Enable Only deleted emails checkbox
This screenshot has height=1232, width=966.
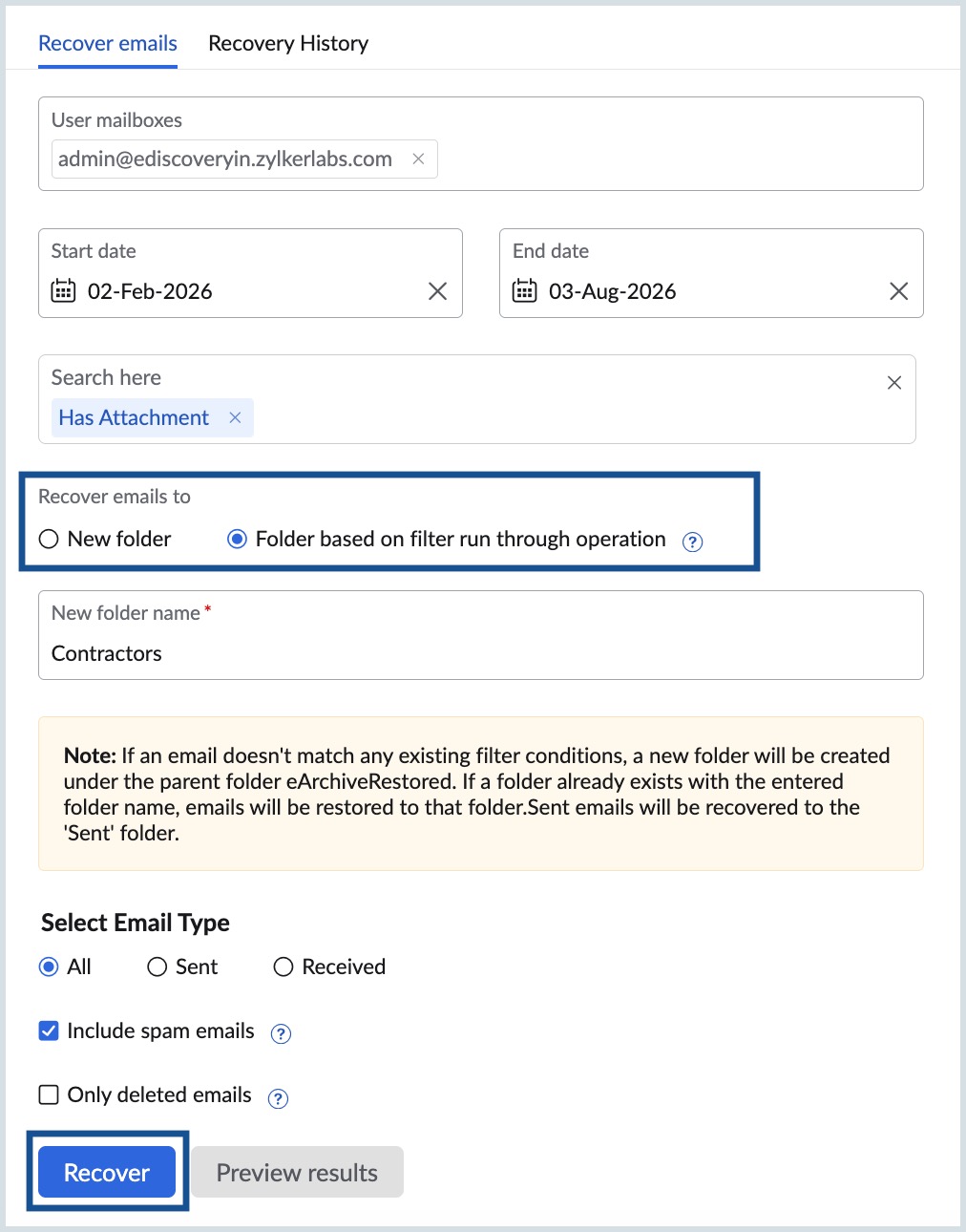49,1094
